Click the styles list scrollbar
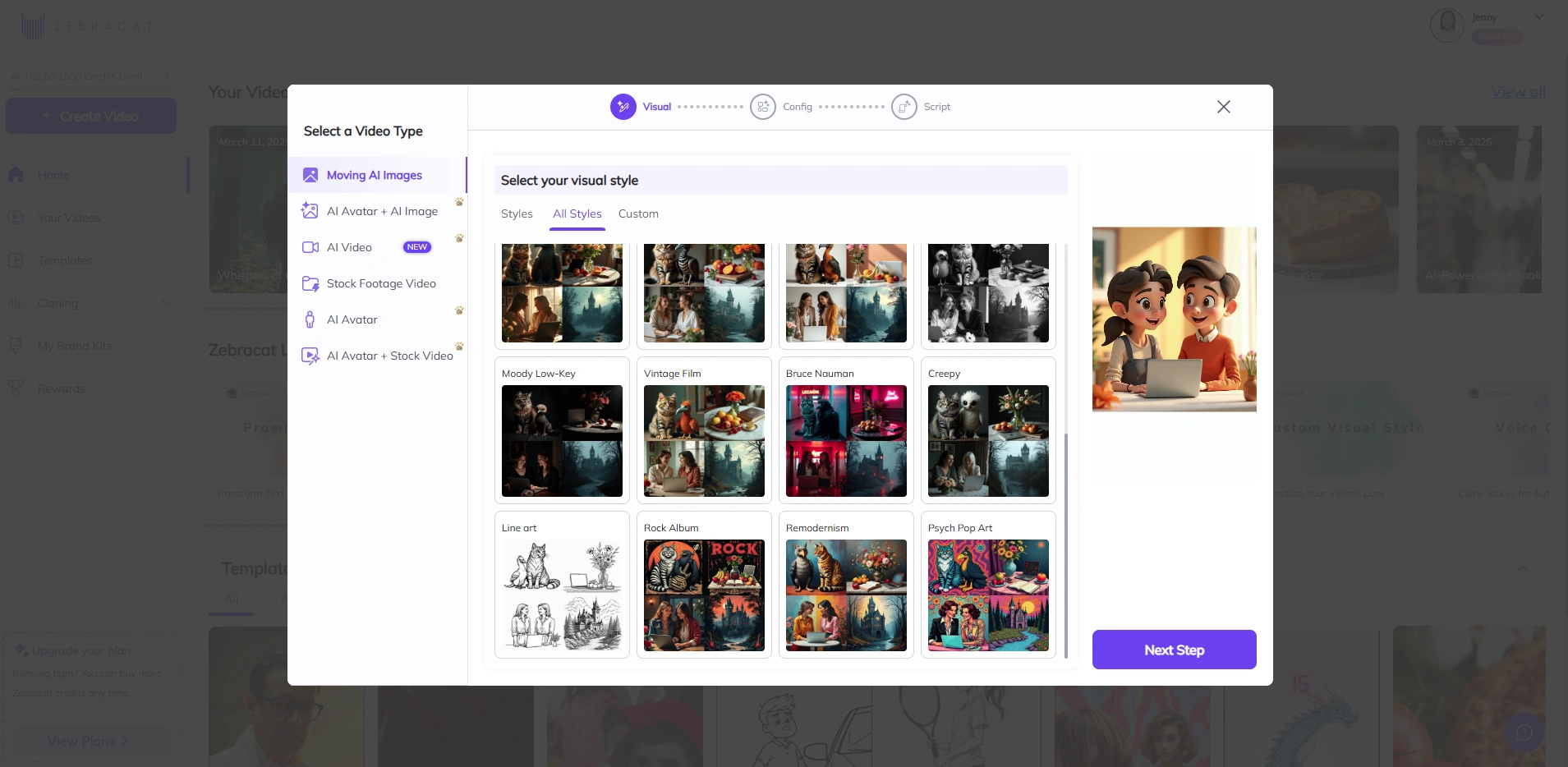Image resolution: width=1568 pixels, height=767 pixels. [x=1066, y=546]
